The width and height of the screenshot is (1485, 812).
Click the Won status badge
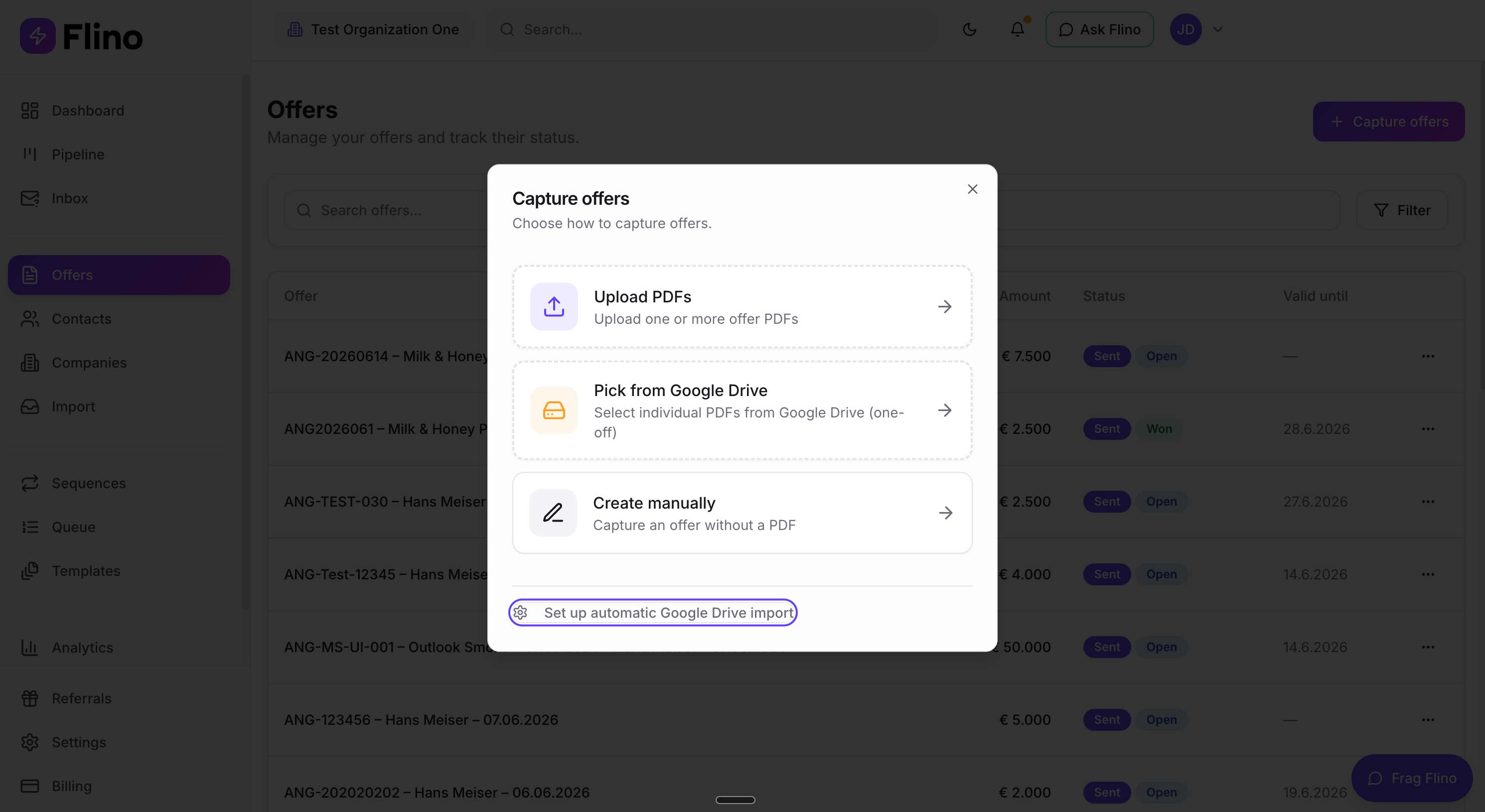[1159, 429]
